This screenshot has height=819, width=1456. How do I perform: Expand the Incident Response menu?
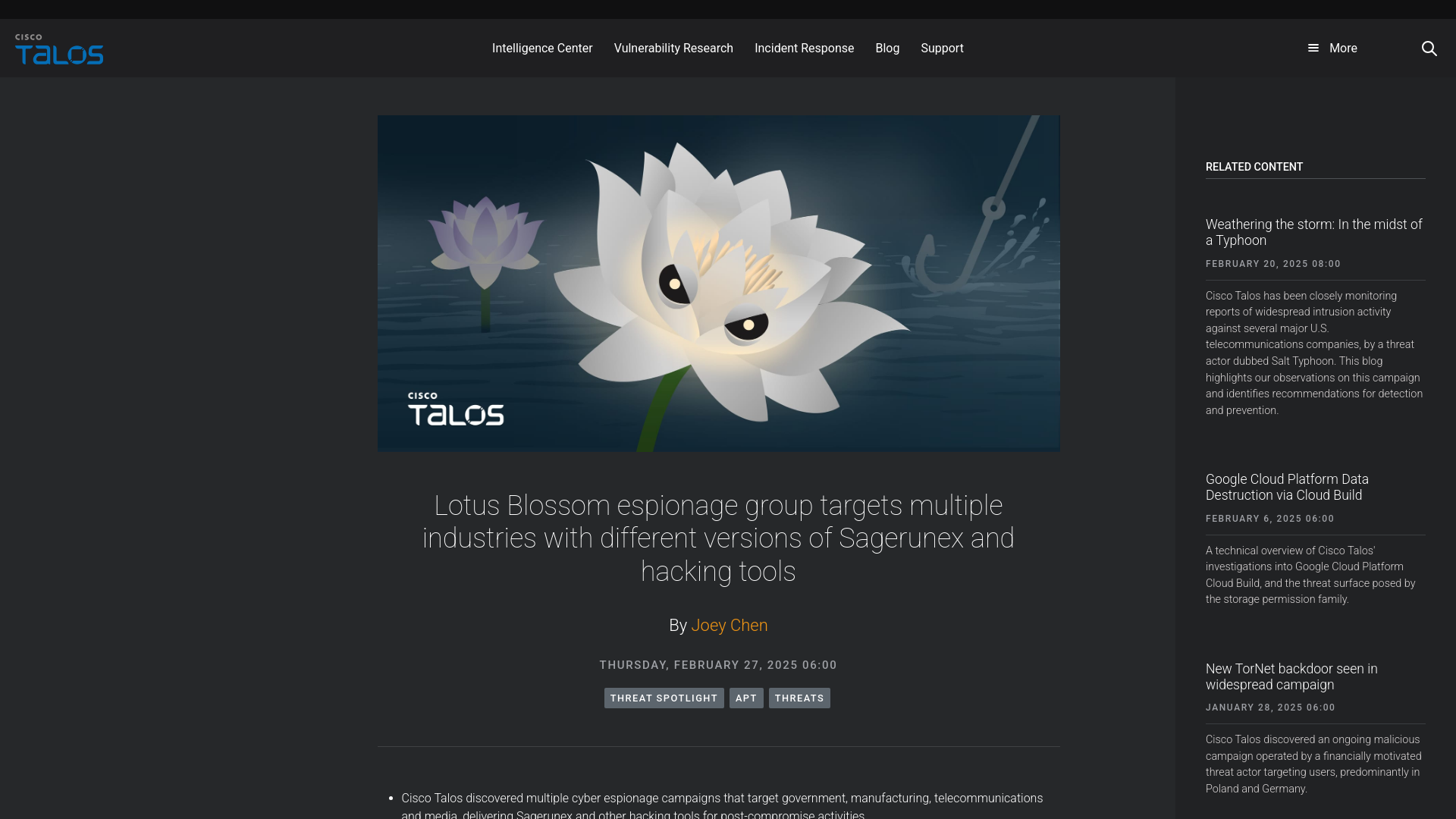tap(804, 48)
